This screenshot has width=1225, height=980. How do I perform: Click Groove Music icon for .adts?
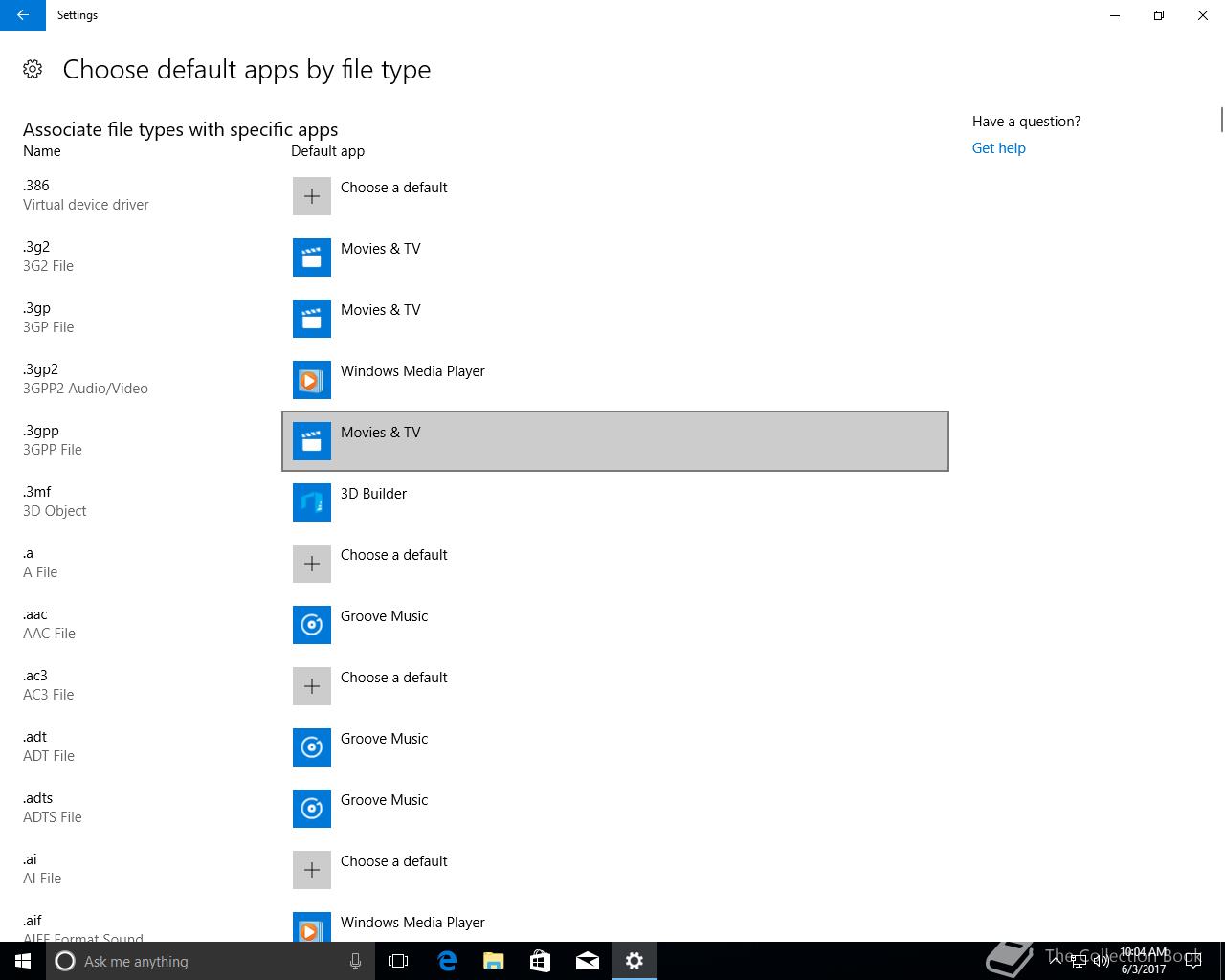[312, 809]
